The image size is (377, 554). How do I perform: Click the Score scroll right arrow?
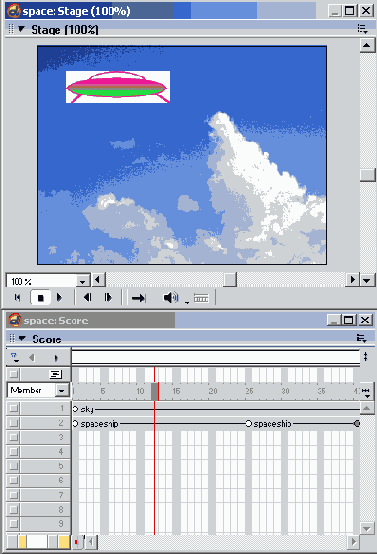(353, 542)
